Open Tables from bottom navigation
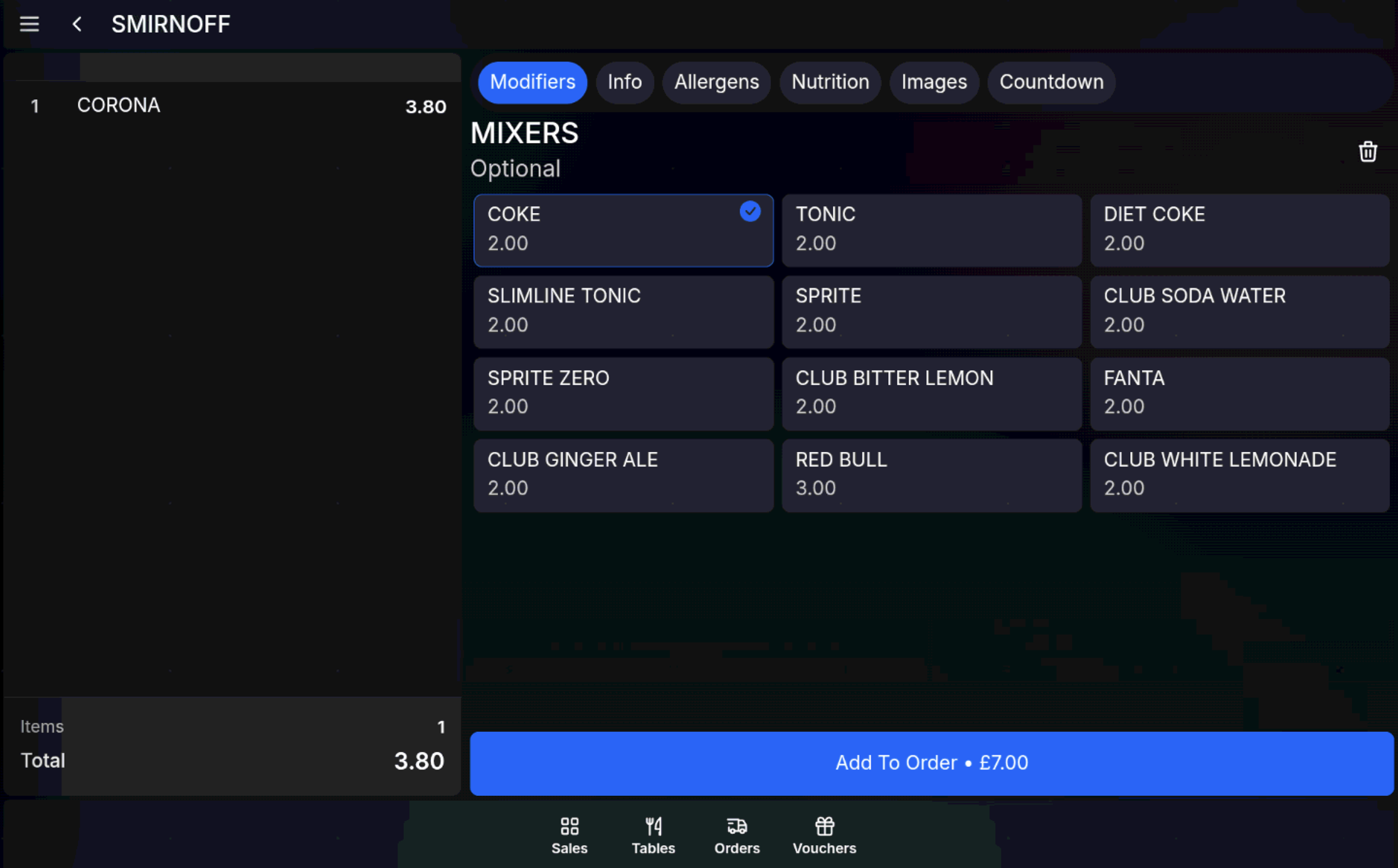Image resolution: width=1398 pixels, height=868 pixels. [653, 835]
